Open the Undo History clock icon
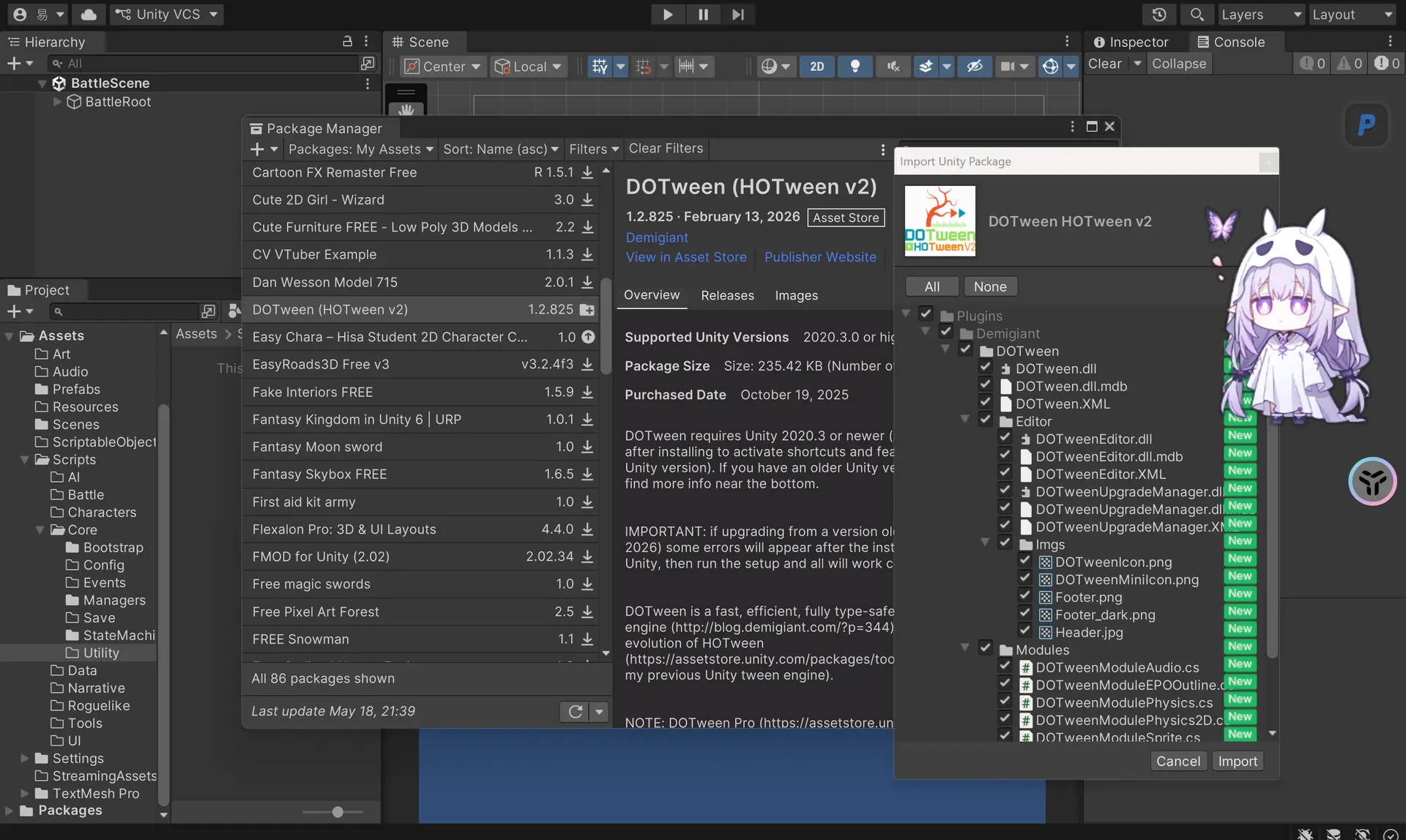Screen dimensions: 1406x840 click(1159, 15)
